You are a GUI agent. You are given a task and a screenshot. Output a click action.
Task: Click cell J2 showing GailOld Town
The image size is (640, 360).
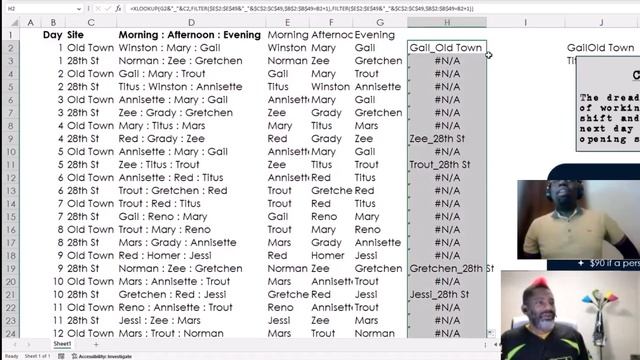[x=600, y=48]
